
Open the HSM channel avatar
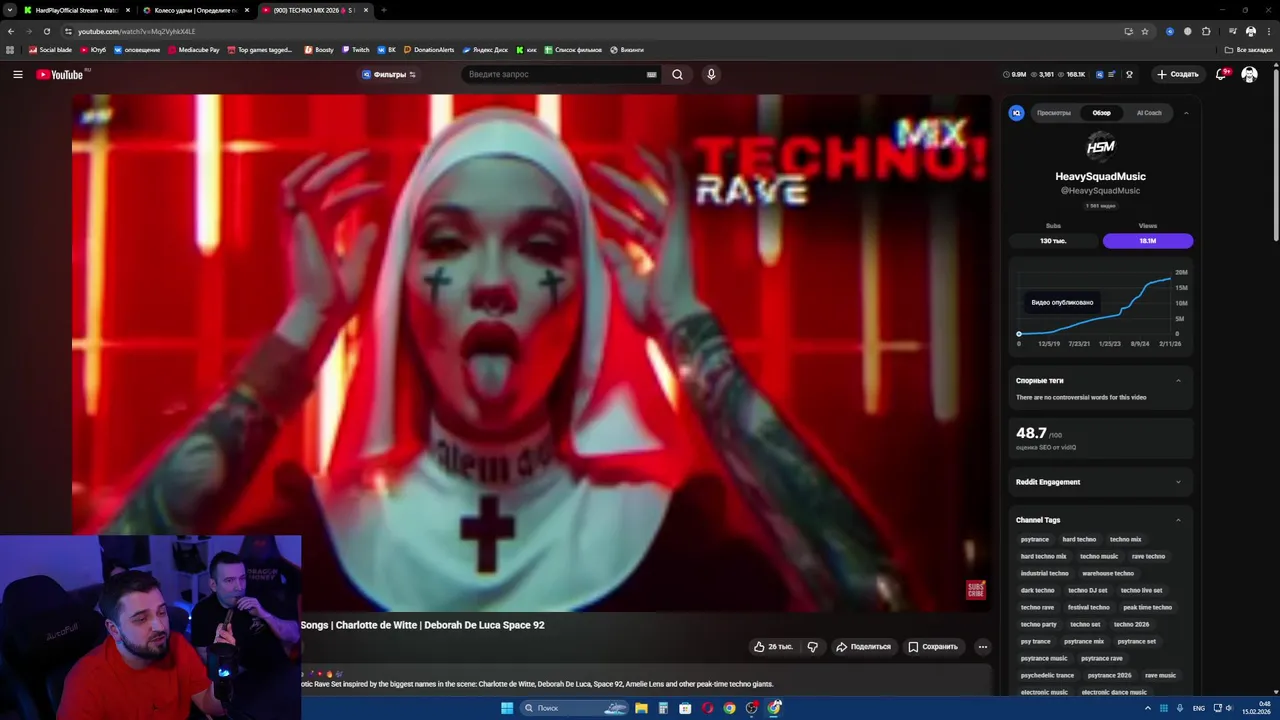pyautogui.click(x=1100, y=147)
